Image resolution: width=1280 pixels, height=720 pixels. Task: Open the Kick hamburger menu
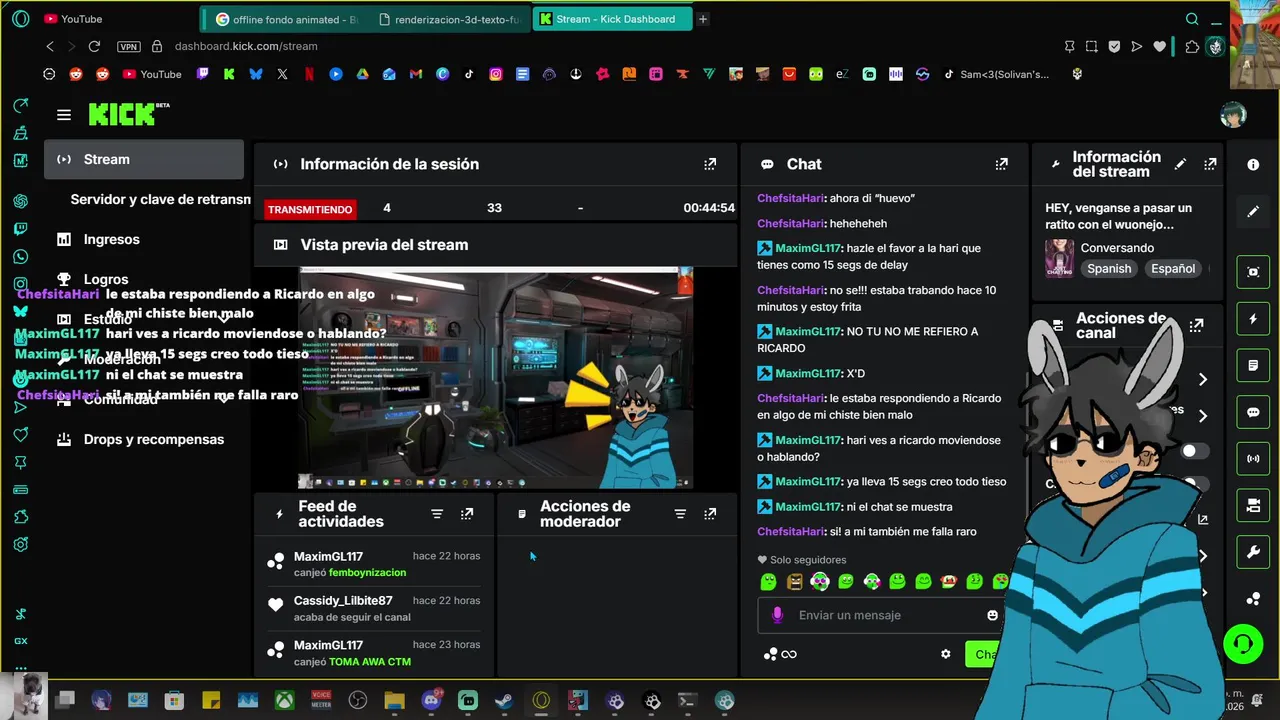click(x=64, y=115)
